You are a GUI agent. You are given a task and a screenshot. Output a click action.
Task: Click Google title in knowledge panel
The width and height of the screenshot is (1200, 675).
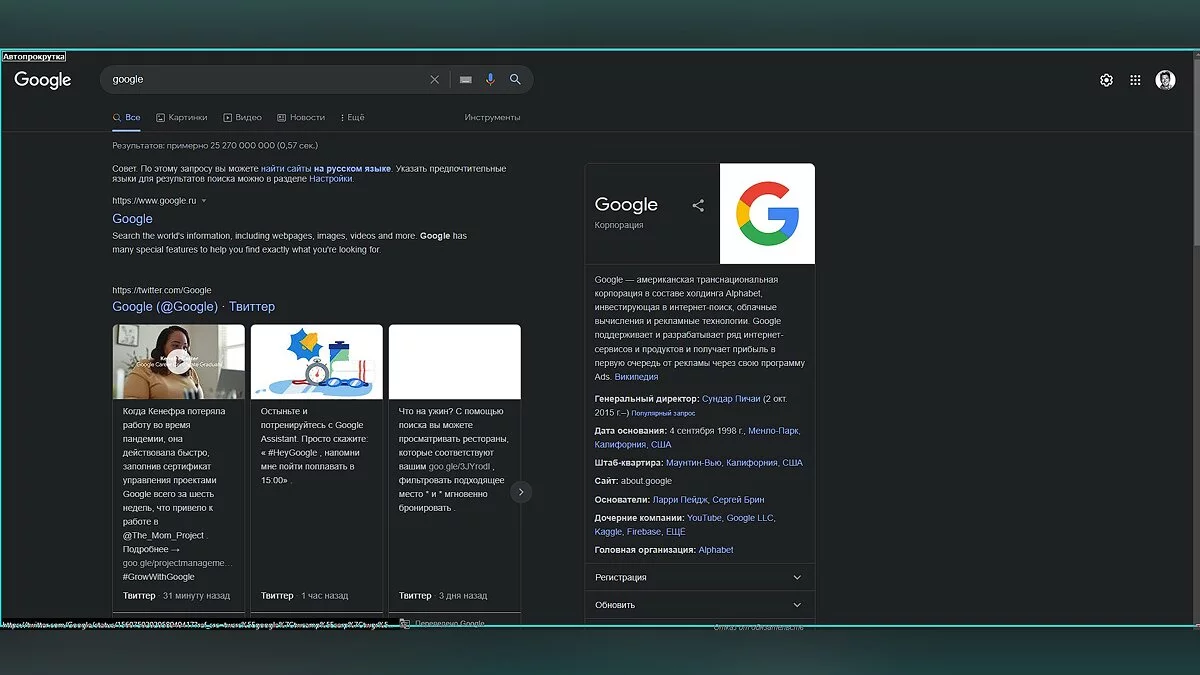626,205
